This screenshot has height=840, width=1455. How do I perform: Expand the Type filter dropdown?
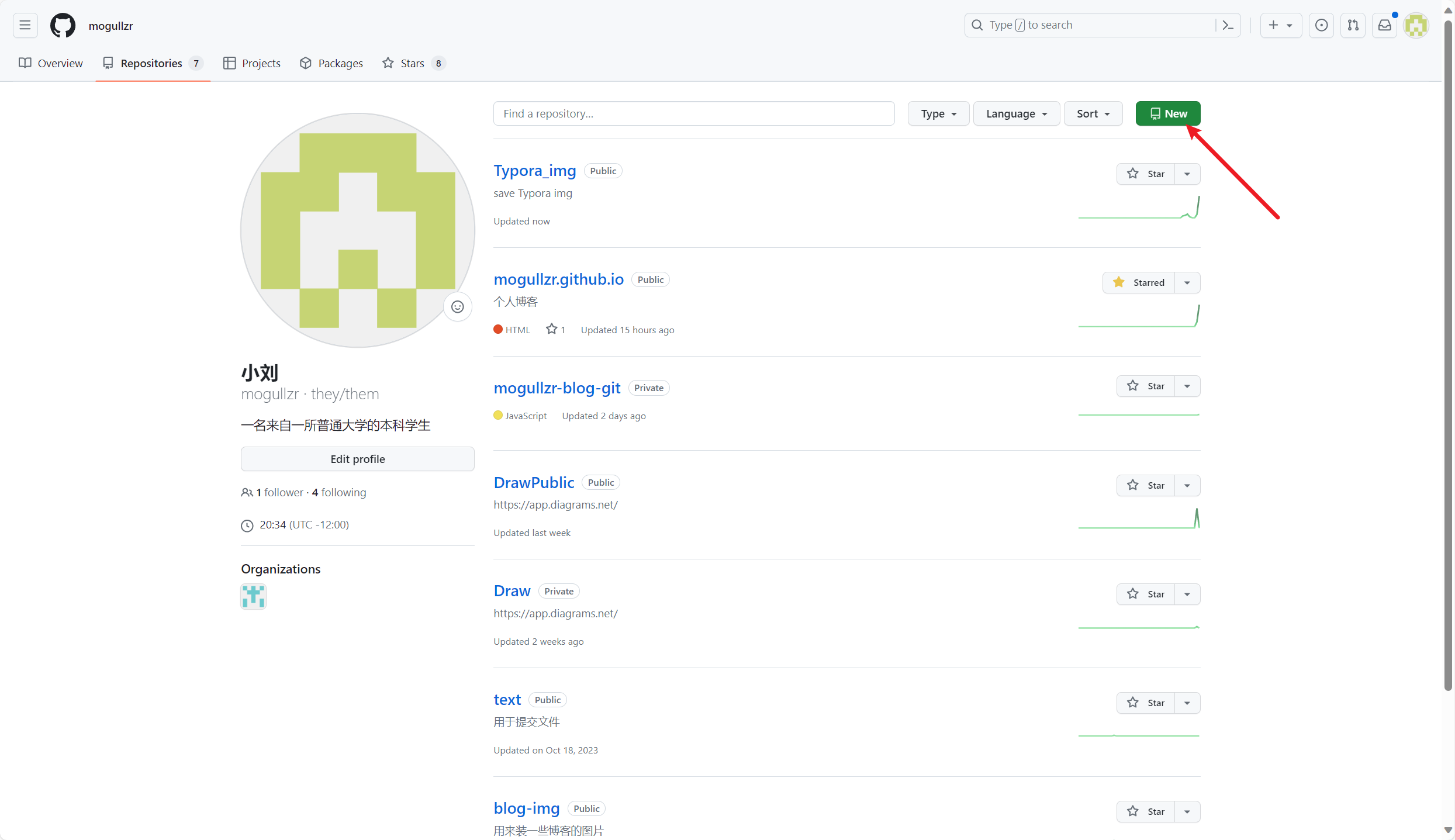(938, 113)
